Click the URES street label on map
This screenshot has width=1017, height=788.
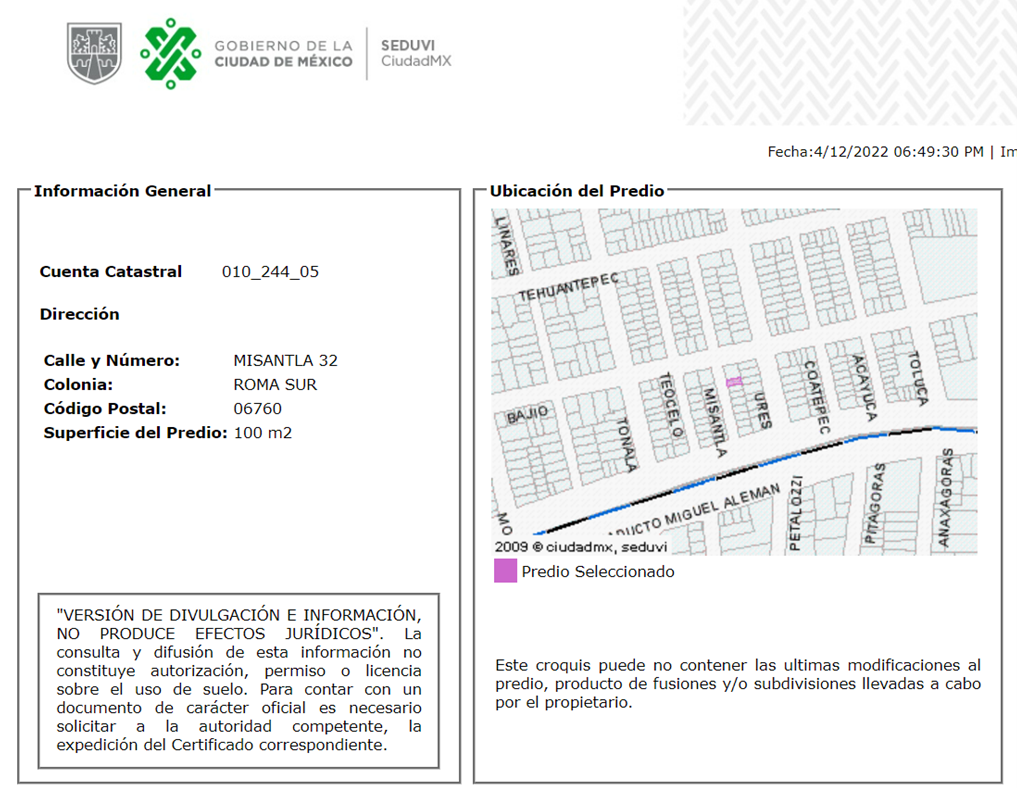(763, 411)
